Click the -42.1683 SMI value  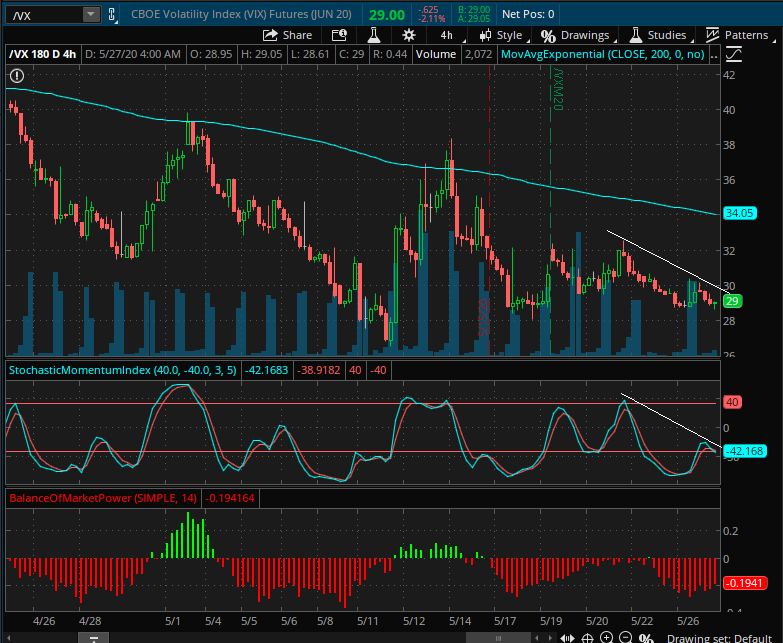tap(266, 370)
